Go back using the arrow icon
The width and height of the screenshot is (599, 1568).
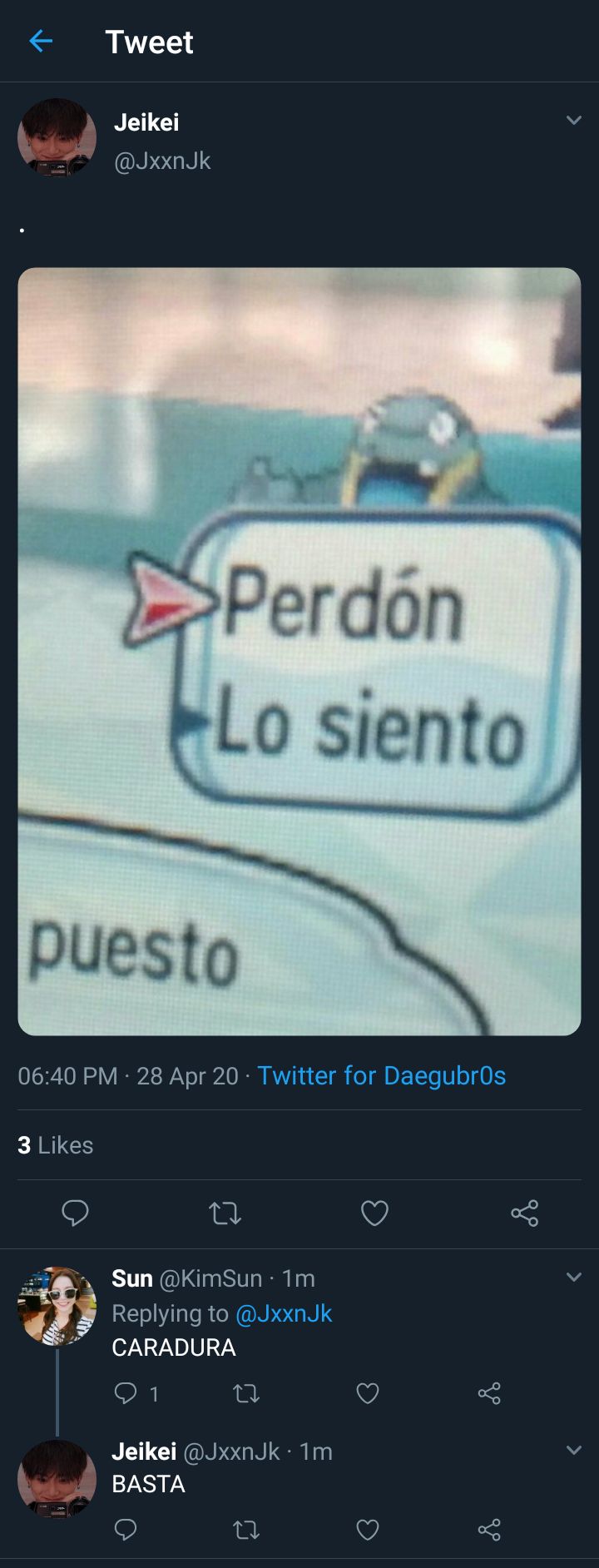click(x=41, y=41)
